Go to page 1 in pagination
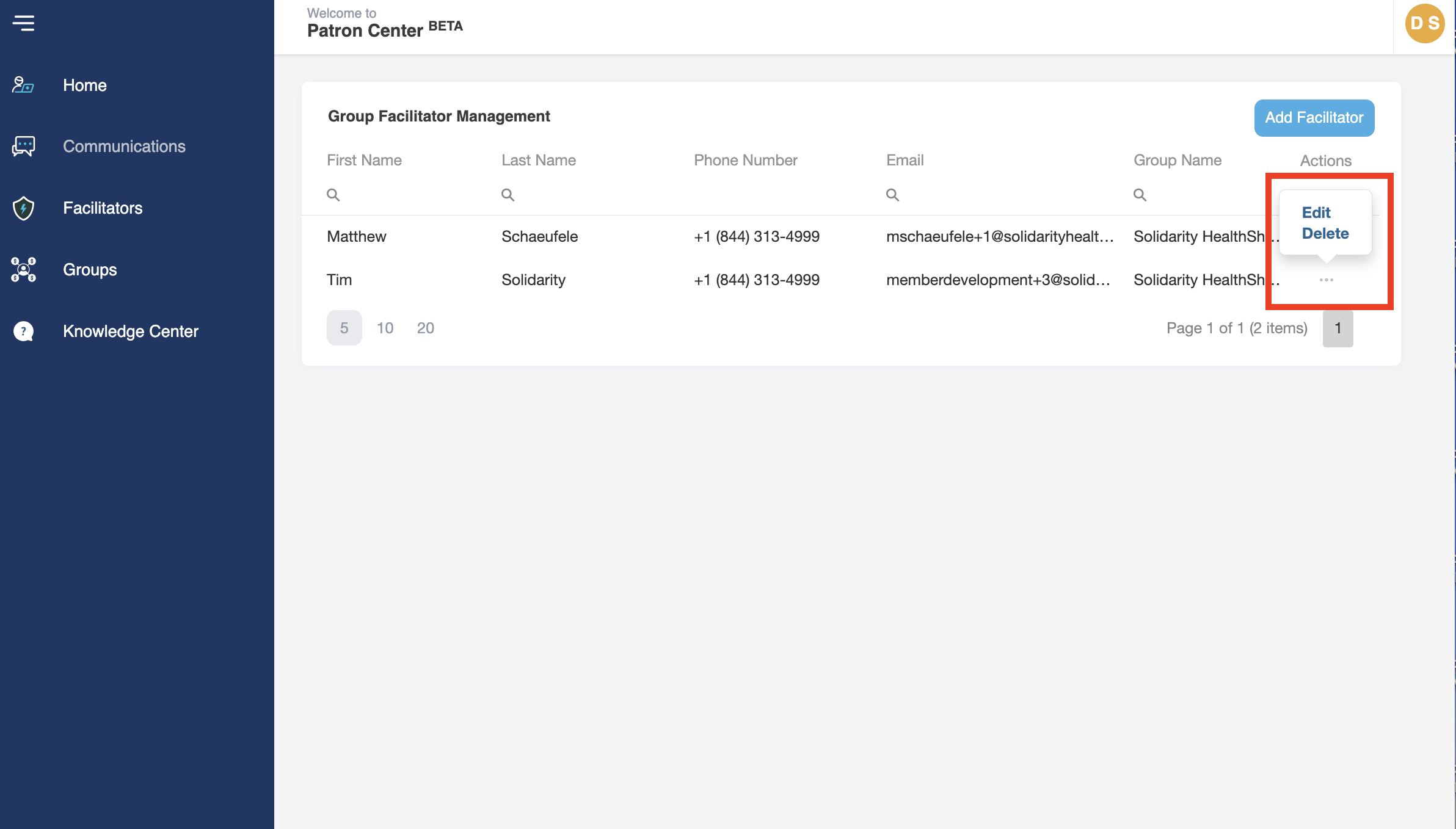The height and width of the screenshot is (829, 1456). pyautogui.click(x=1338, y=328)
